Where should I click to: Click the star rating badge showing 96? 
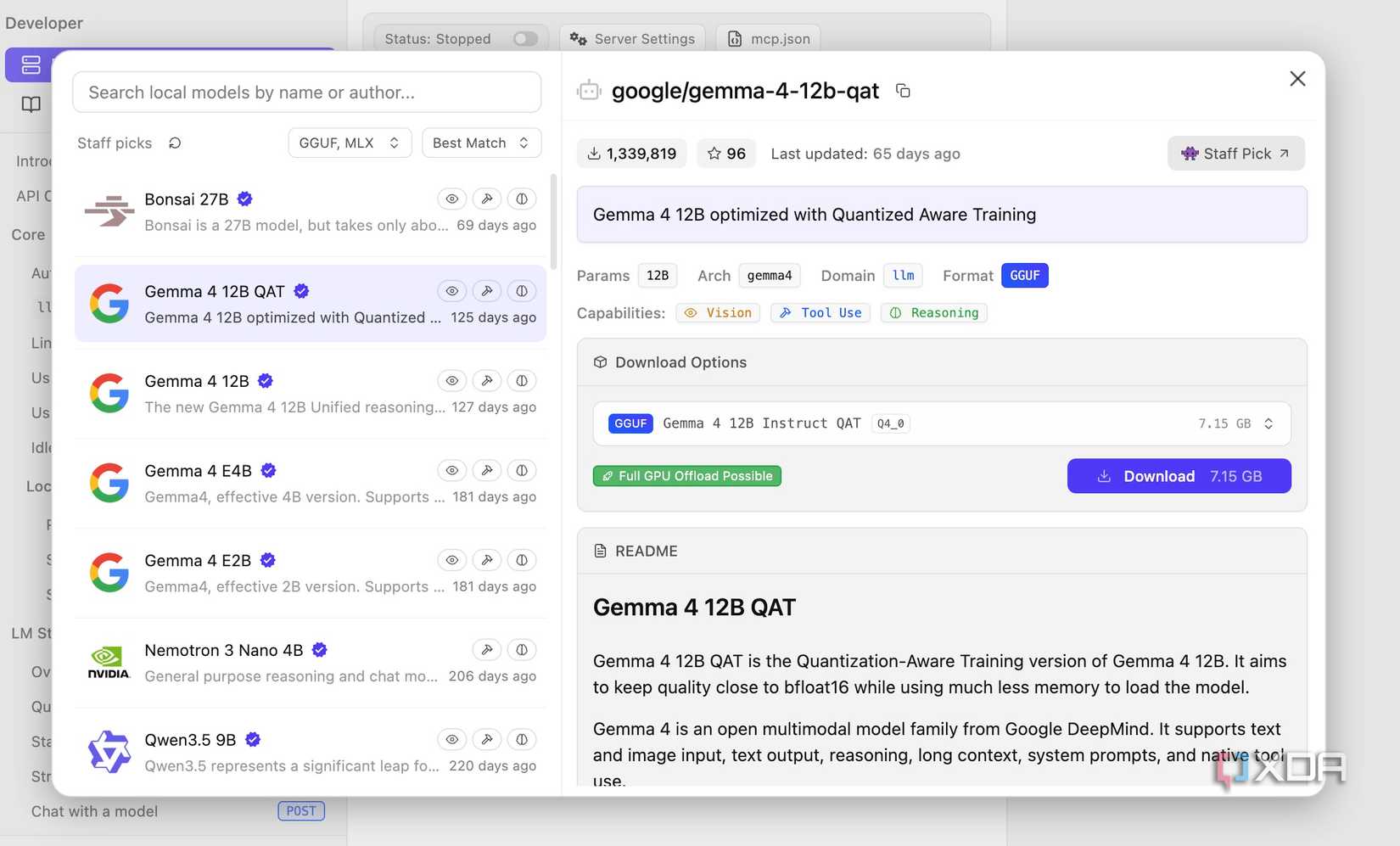click(x=726, y=154)
